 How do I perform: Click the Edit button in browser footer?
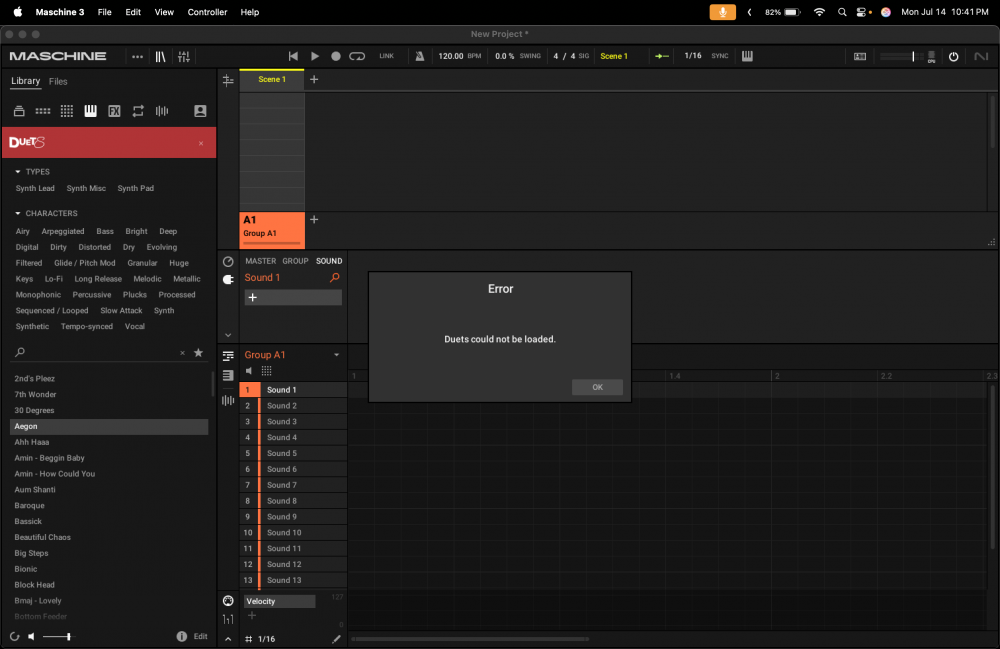coord(200,636)
